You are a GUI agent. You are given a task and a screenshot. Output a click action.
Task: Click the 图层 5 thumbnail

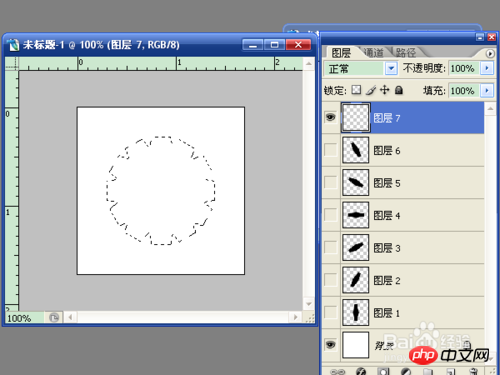(x=355, y=182)
